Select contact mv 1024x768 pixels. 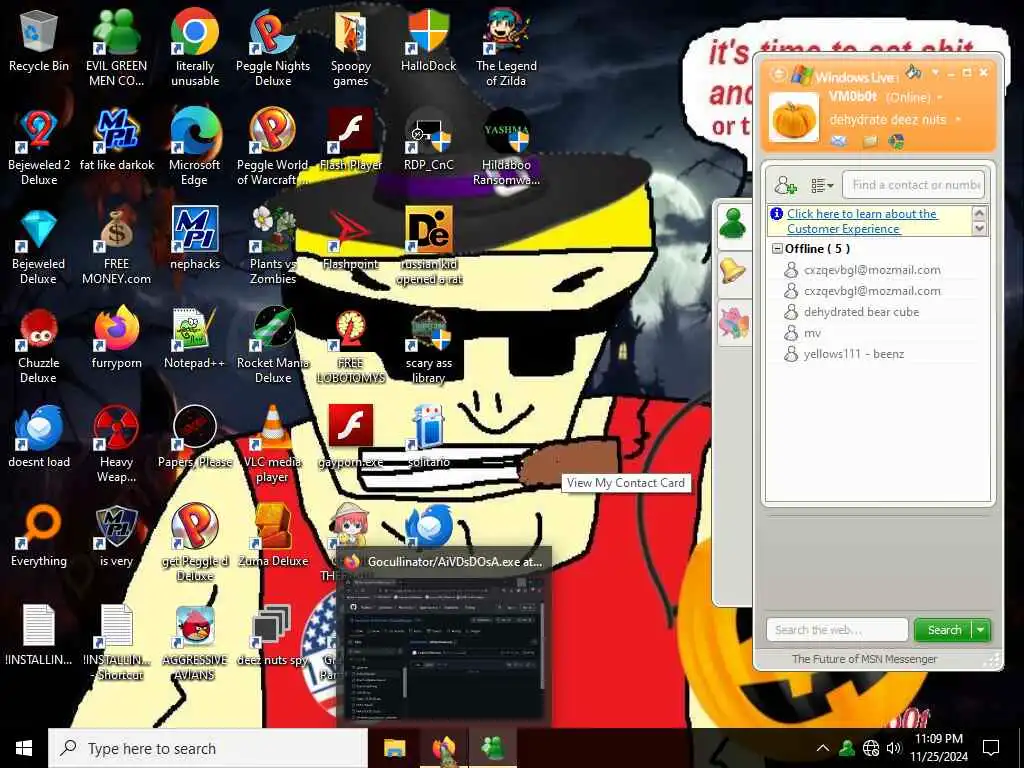[x=812, y=333]
